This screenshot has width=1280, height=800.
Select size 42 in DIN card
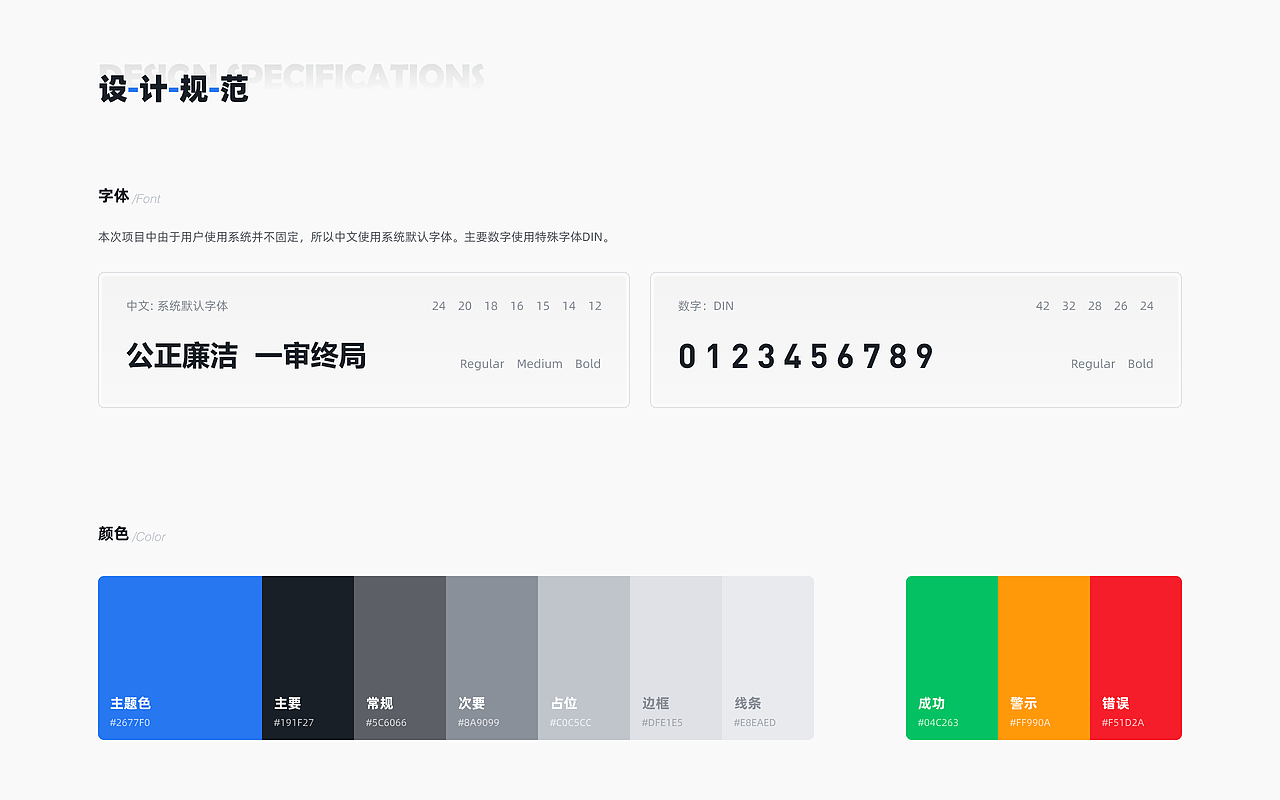click(1043, 306)
